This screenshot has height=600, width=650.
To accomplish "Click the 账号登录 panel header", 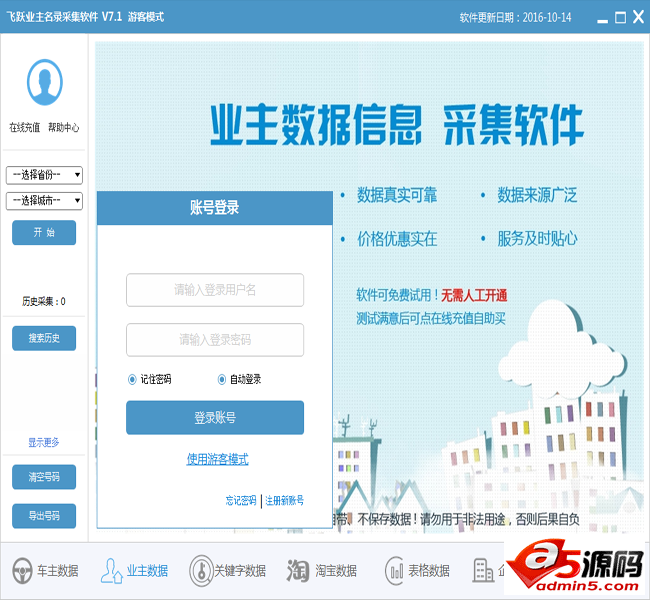I will [x=215, y=208].
